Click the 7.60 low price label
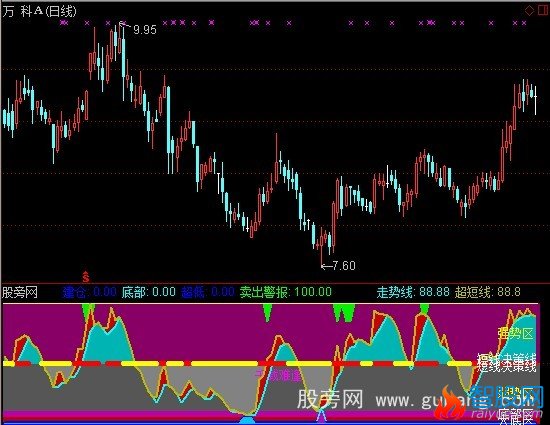The image size is (550, 425). click(344, 265)
